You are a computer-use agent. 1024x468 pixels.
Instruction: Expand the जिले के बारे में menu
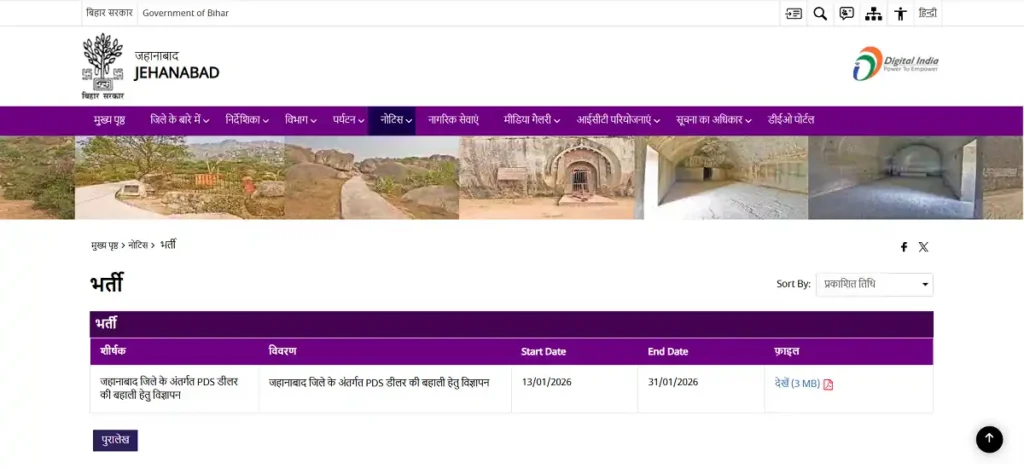[x=180, y=120]
